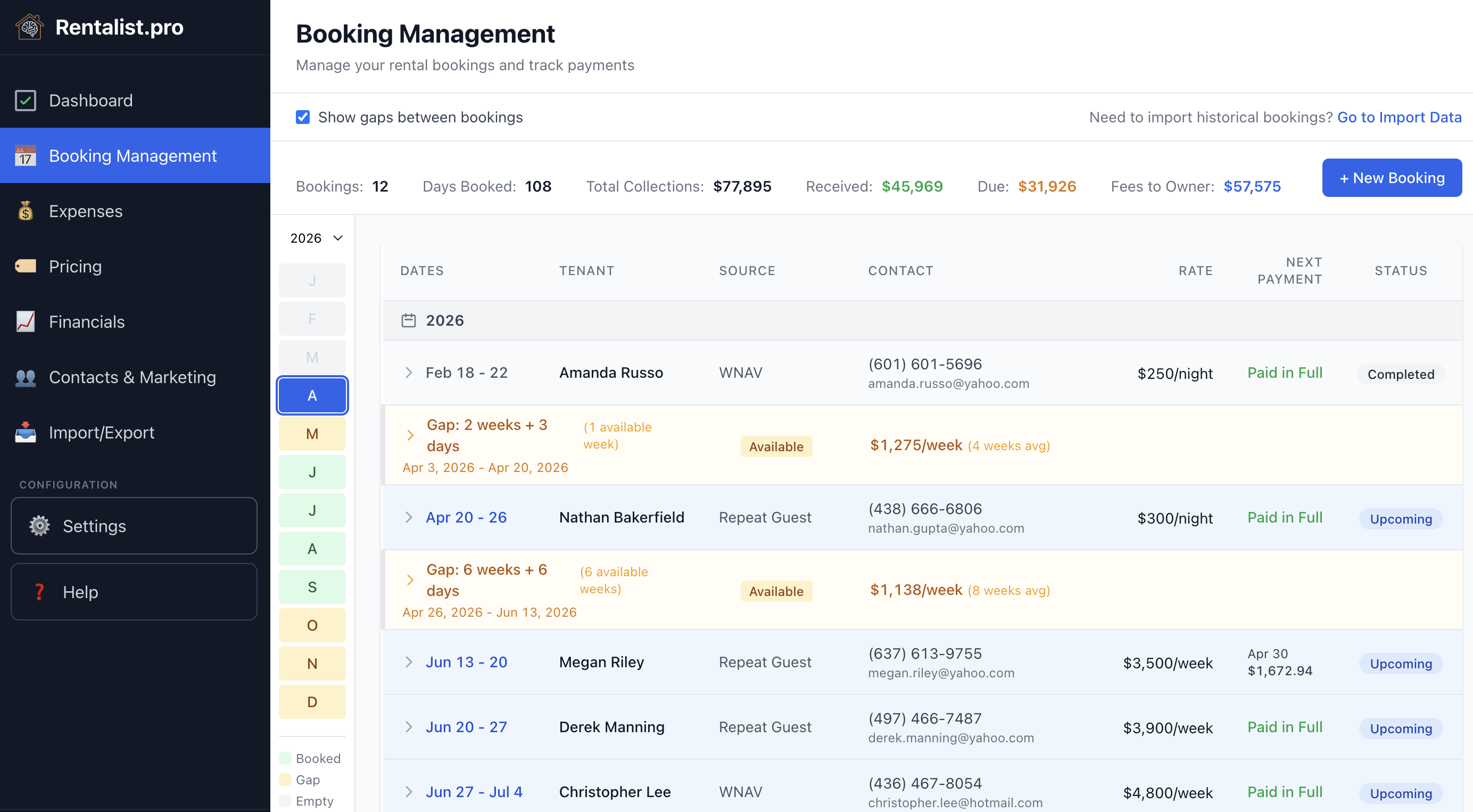Uncheck Show gaps between bookings
Image resolution: width=1473 pixels, height=812 pixels.
click(302, 117)
